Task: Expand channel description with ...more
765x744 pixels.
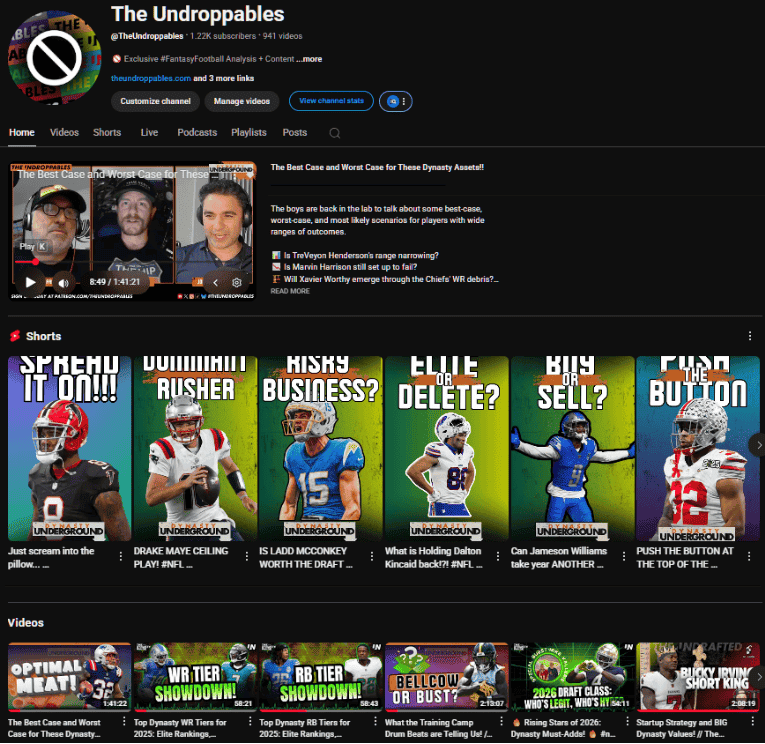Action: pyautogui.click(x=310, y=59)
